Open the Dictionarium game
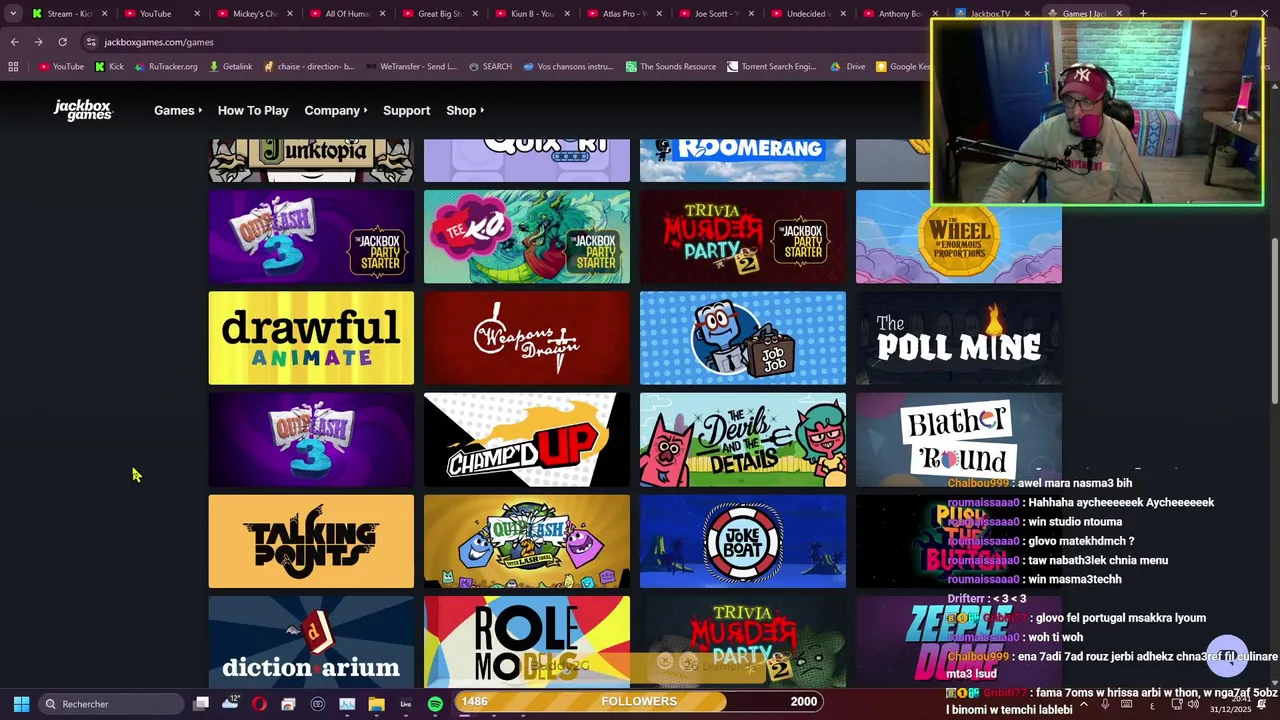 (x=311, y=641)
